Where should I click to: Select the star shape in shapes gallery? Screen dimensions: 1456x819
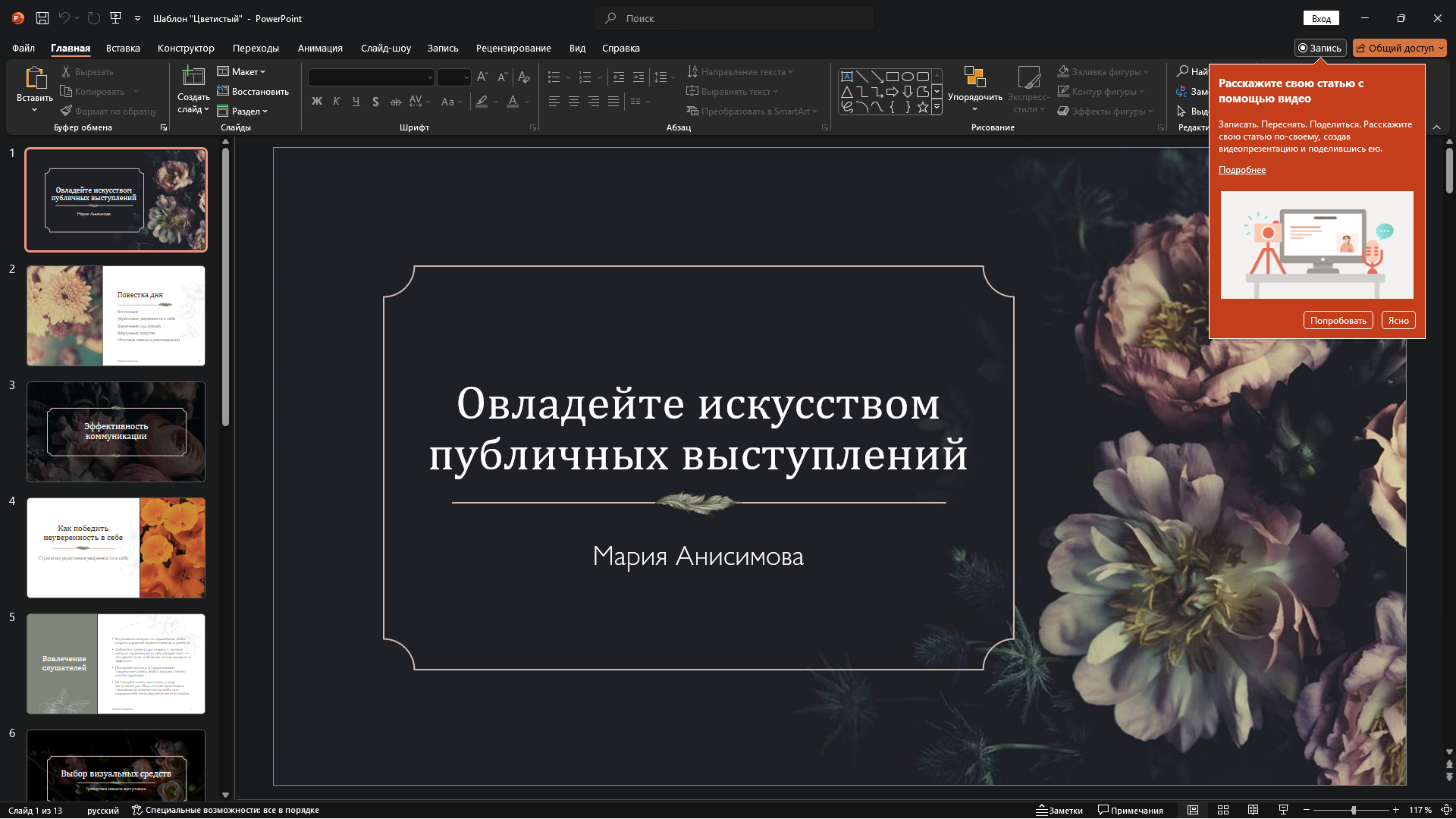922,108
